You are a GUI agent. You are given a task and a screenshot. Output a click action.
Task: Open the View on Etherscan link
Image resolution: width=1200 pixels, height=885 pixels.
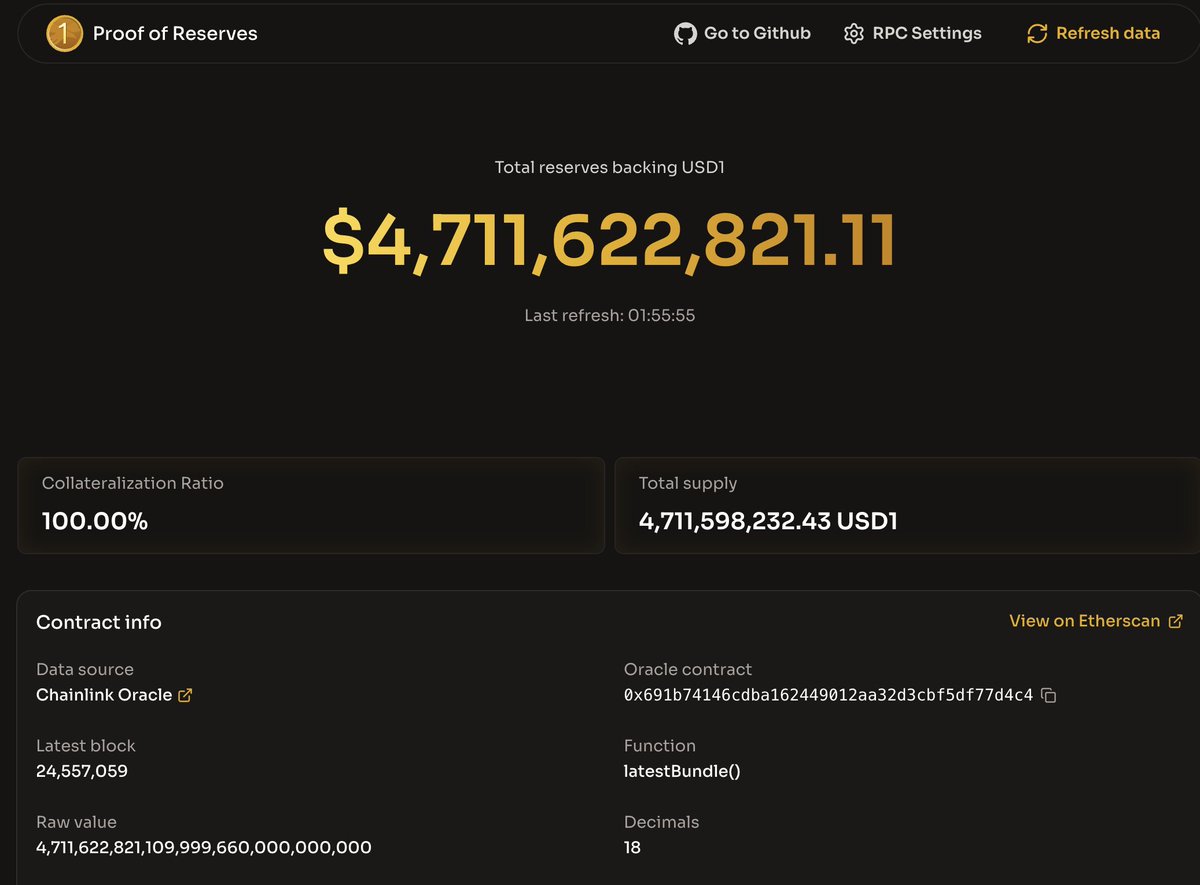tap(1084, 621)
